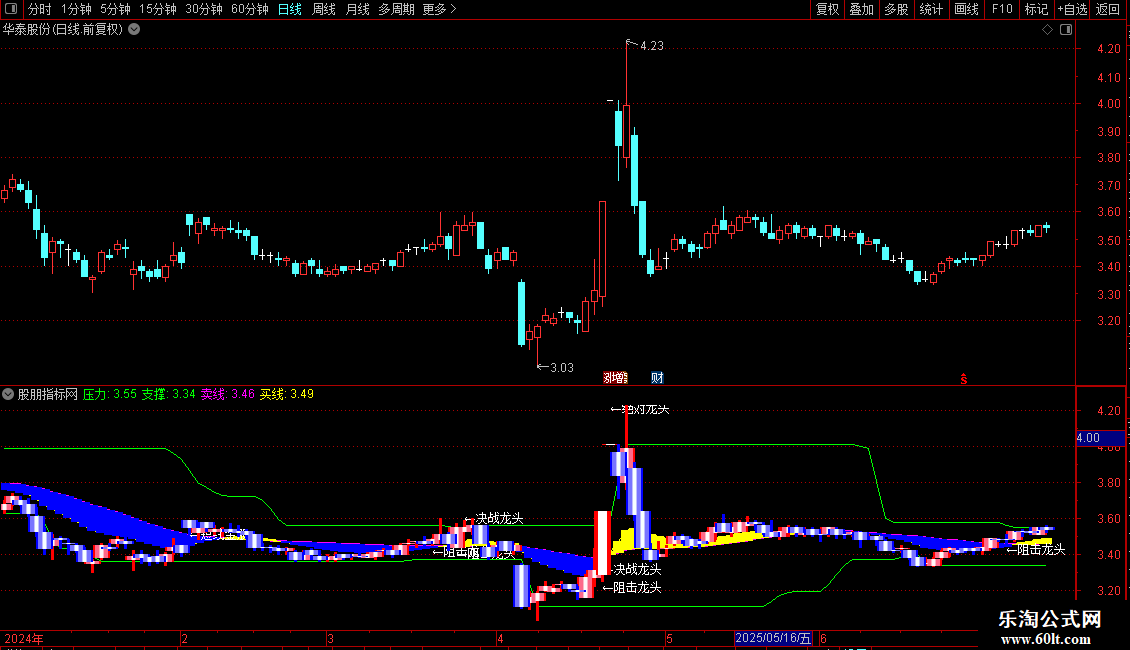The image size is (1130, 650).
Task: Click the 复权 button
Action: 827,9
